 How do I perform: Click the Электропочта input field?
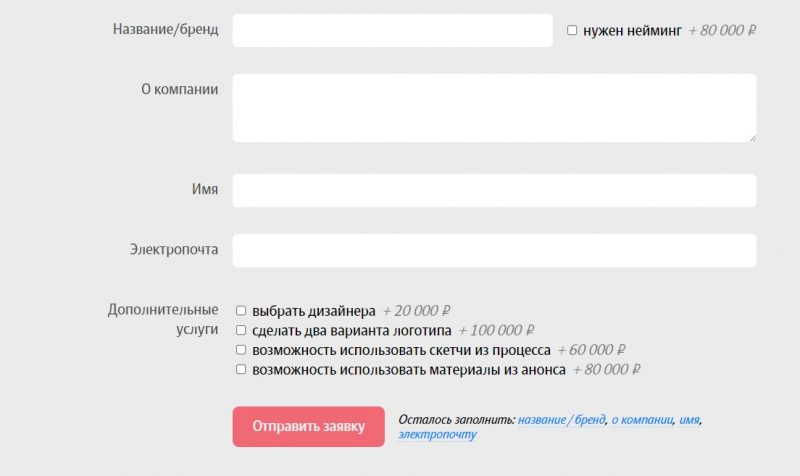pyautogui.click(x=494, y=250)
